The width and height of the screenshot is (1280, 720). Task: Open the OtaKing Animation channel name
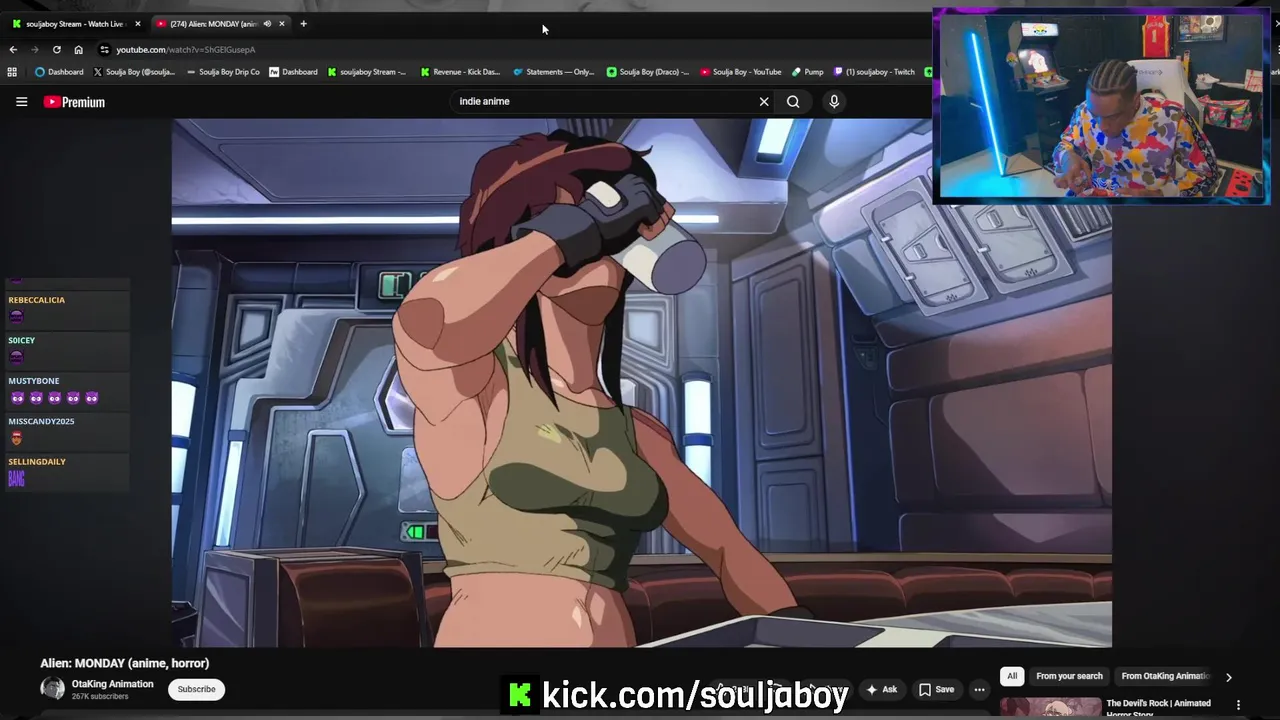pyautogui.click(x=112, y=684)
